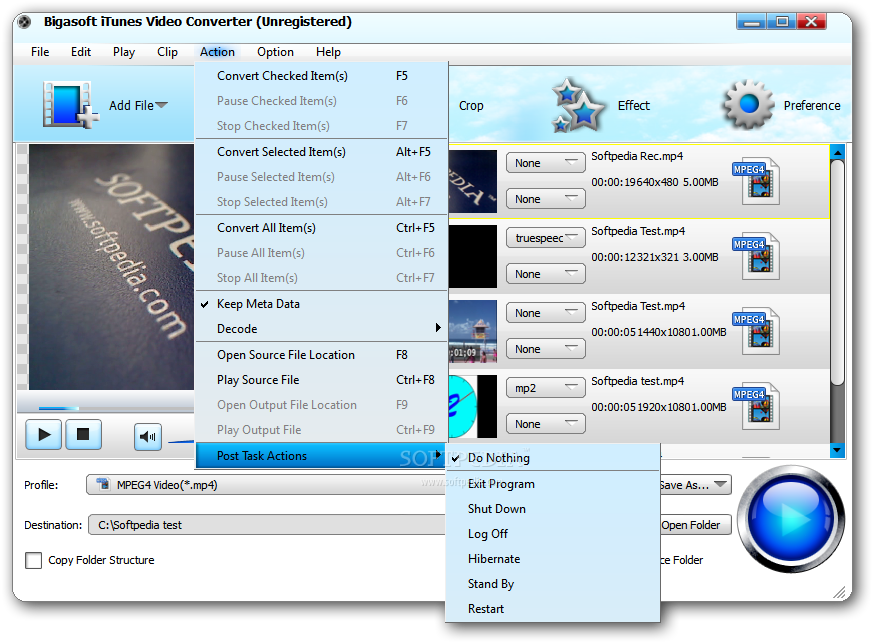Screen dimensions: 873x643
Task: Open the Effect stars icon
Action: 577,105
